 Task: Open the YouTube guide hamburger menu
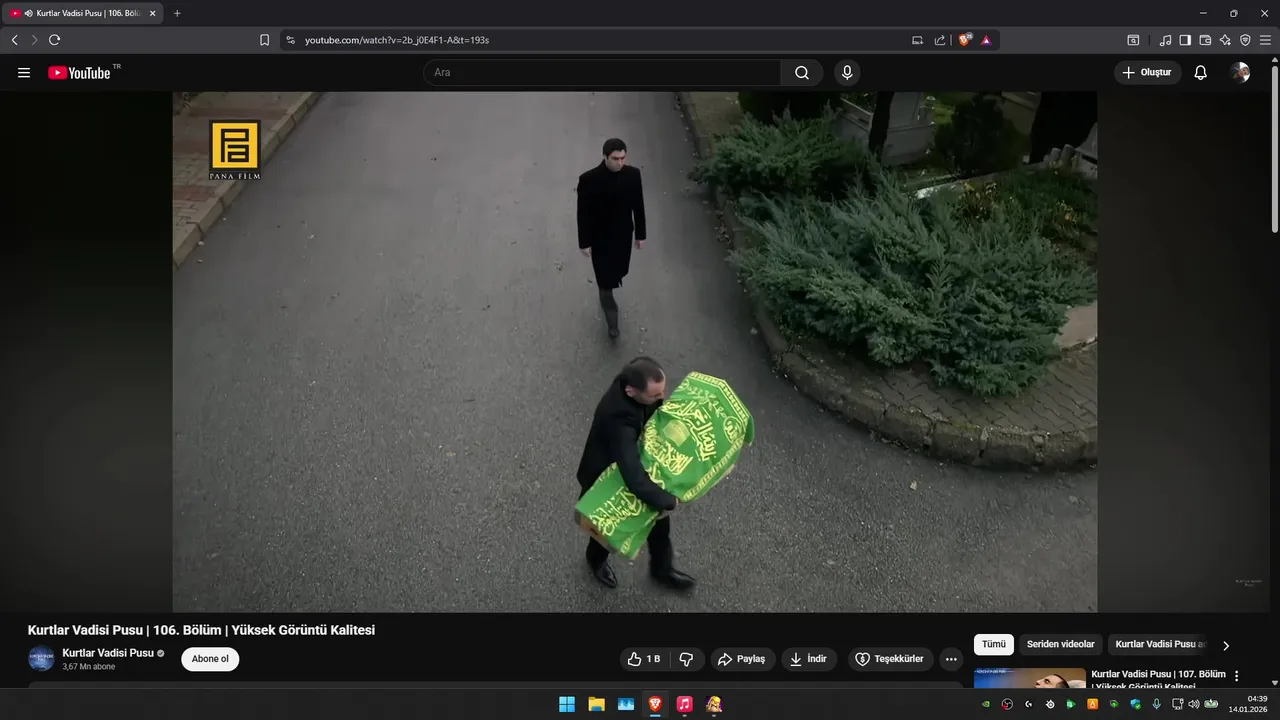24,73
